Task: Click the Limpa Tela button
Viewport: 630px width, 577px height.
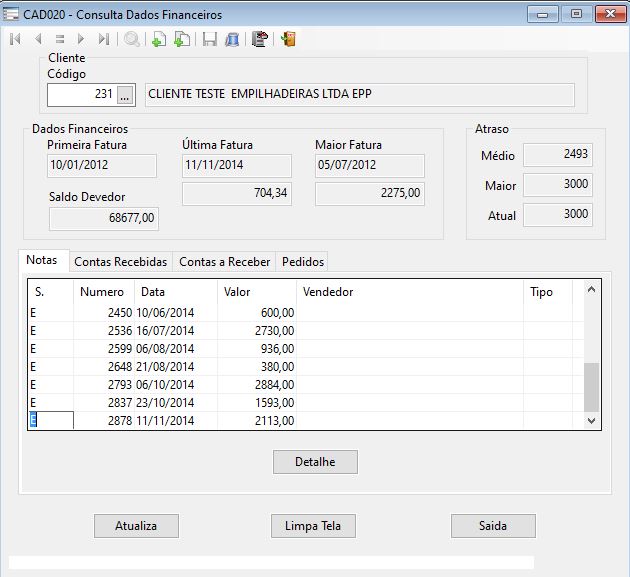Action: (313, 526)
